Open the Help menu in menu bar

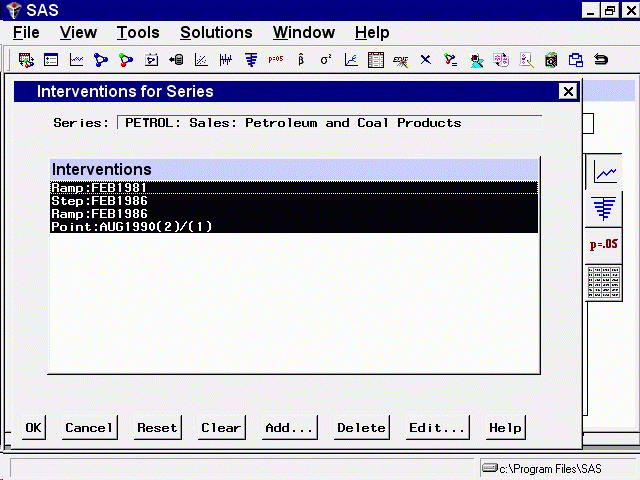pyautogui.click(x=372, y=33)
